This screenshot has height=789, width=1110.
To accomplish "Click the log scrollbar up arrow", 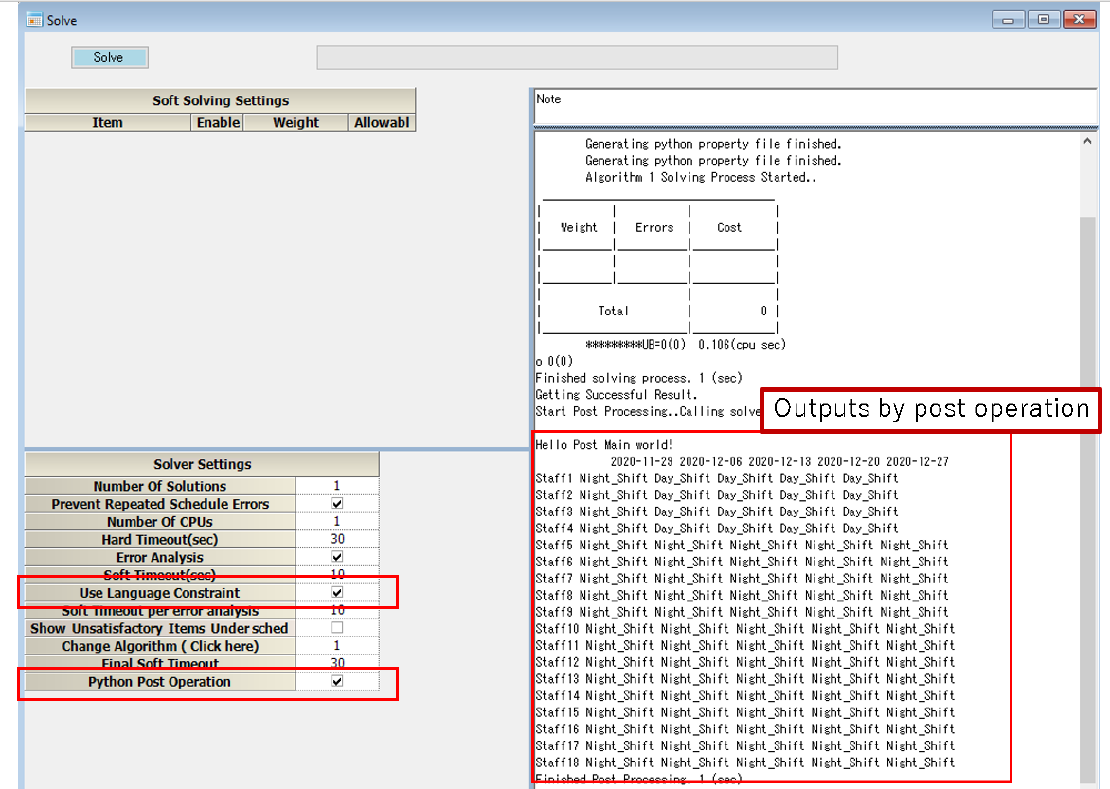I will [1088, 143].
